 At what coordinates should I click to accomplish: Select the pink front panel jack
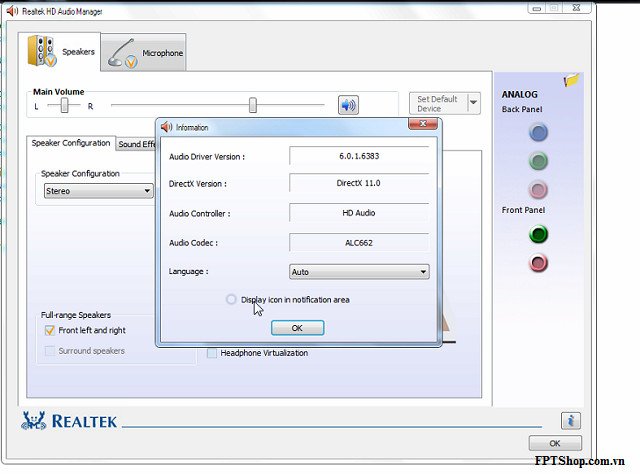coord(539,264)
